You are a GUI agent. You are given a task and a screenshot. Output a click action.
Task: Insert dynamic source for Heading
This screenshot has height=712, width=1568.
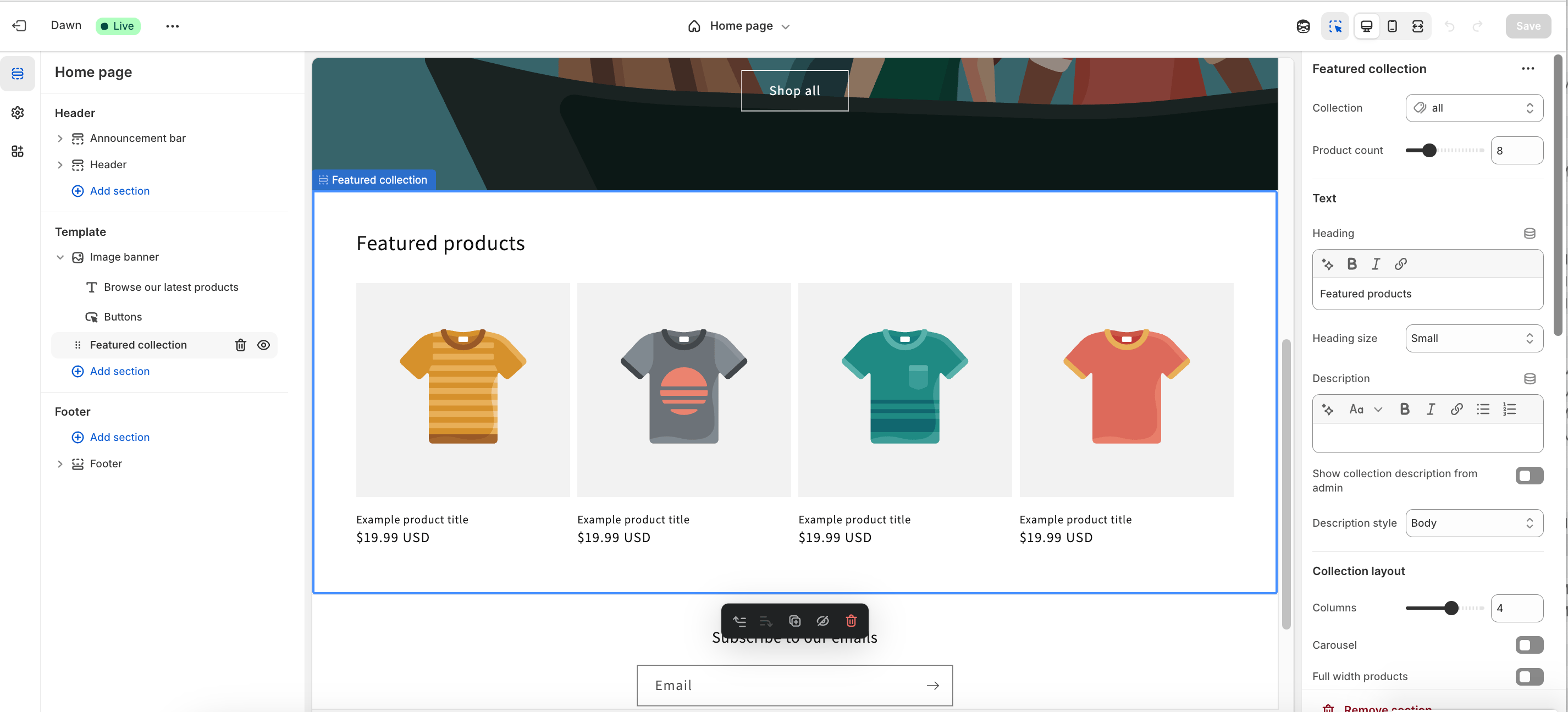point(1530,233)
